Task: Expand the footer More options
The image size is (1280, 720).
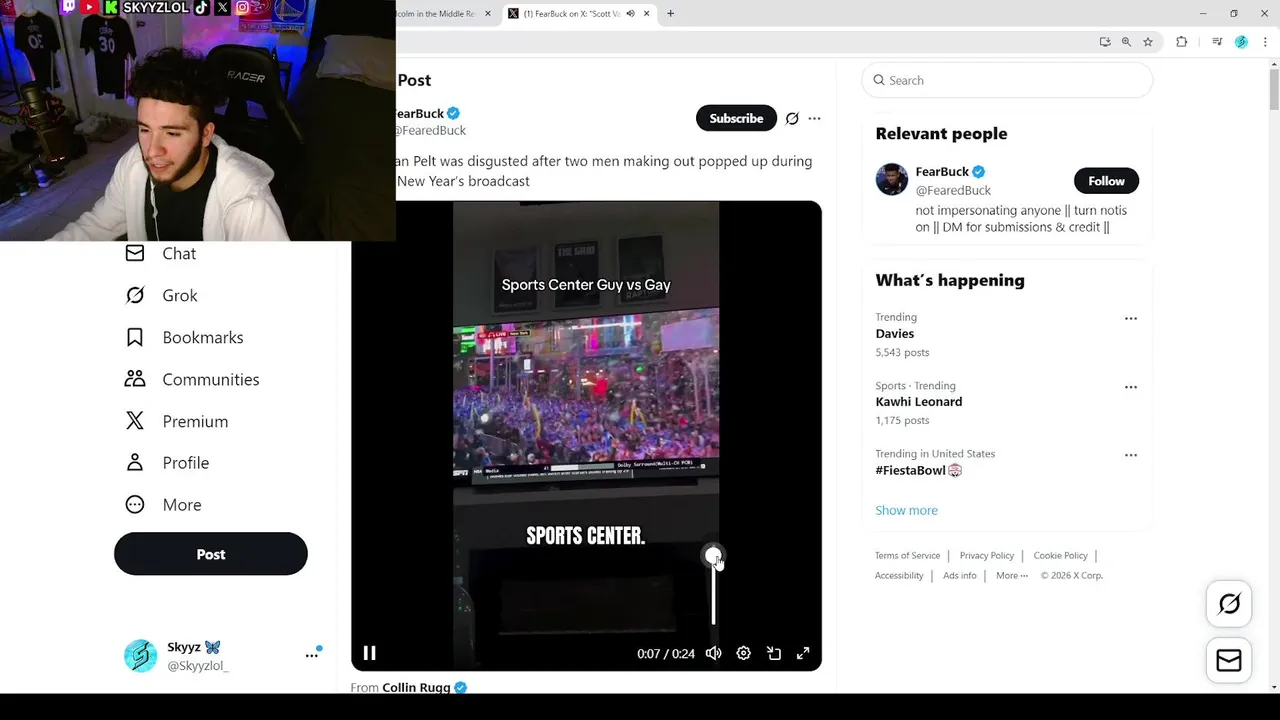Action: pyautogui.click(x=1012, y=576)
